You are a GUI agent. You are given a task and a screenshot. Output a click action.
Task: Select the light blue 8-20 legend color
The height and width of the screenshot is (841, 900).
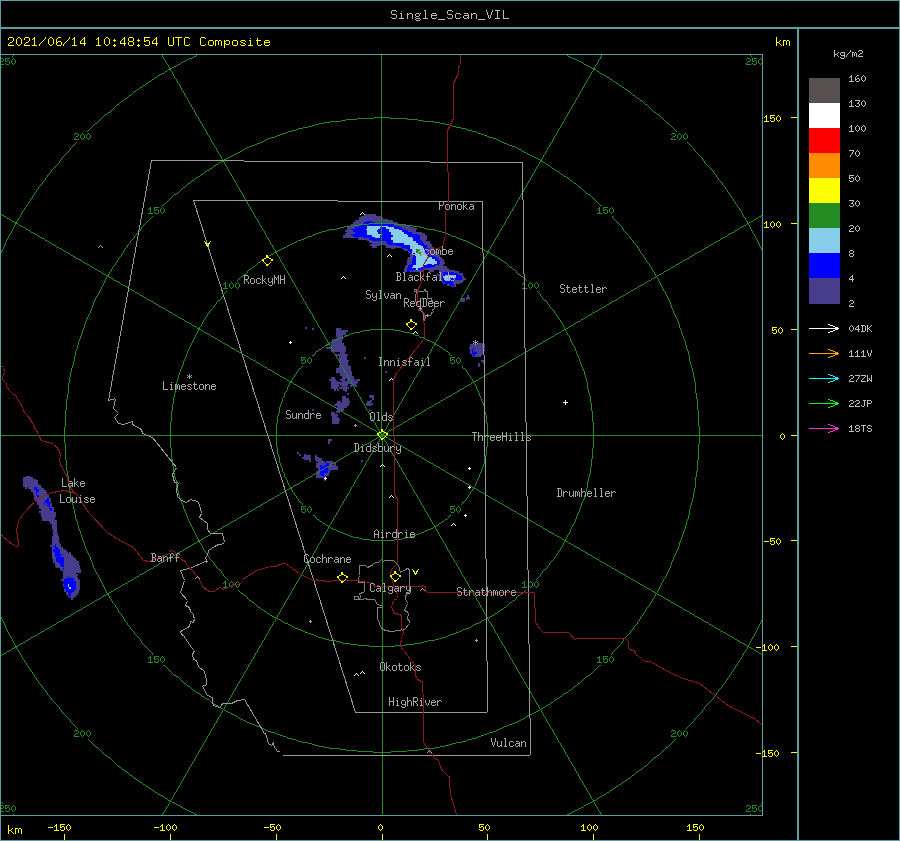pyautogui.click(x=824, y=241)
